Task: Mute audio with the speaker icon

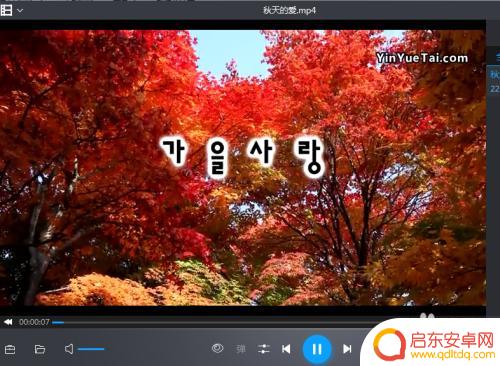Action: [69, 349]
